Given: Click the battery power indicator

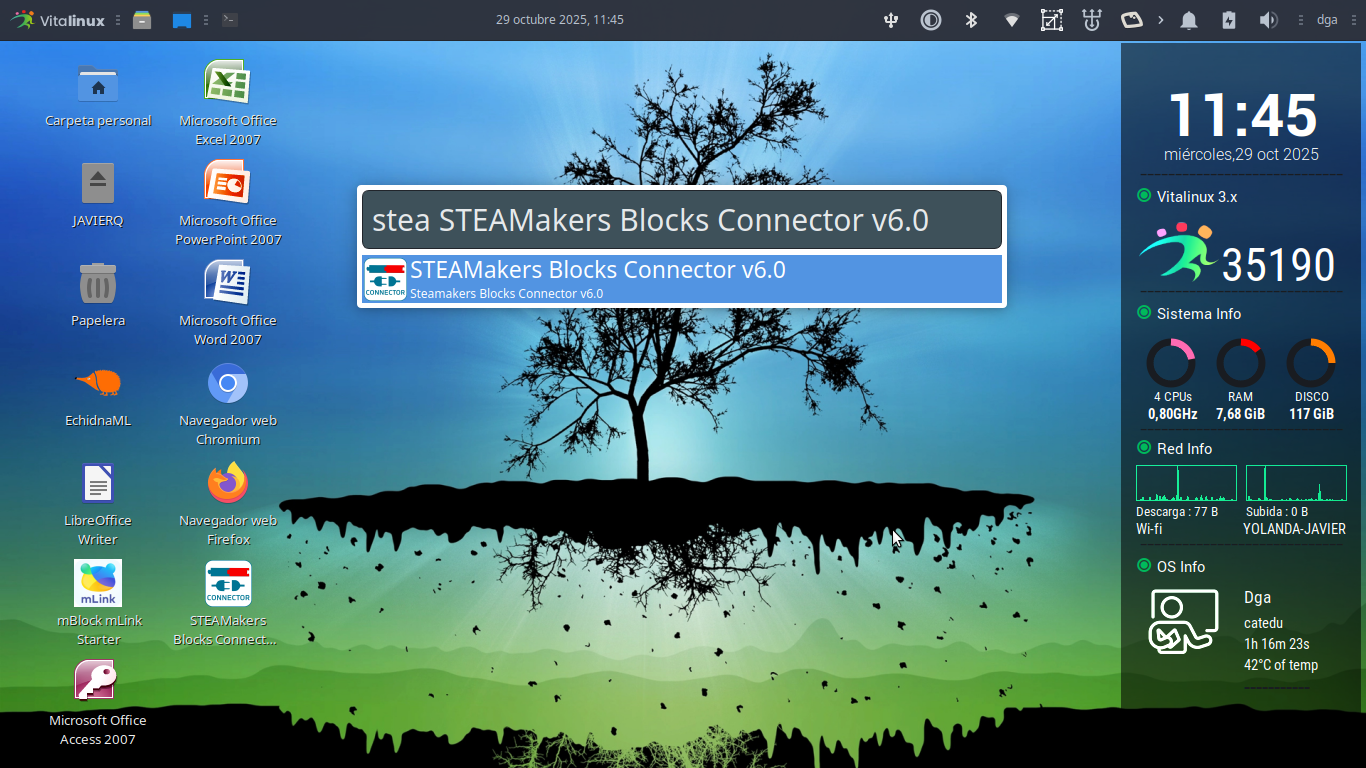Looking at the screenshot, I should (x=1229, y=20).
